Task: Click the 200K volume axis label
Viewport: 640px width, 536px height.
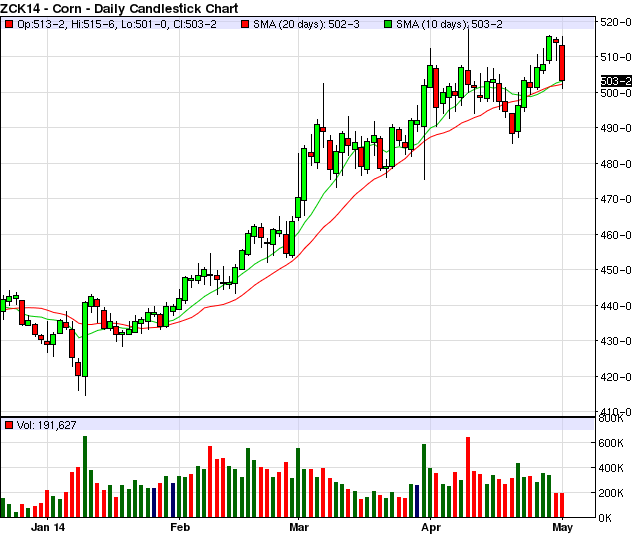Action: [x=611, y=493]
